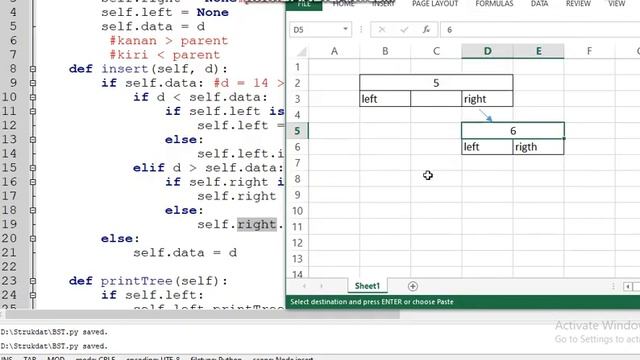Collapse the fold marker at line 18 'else'
The width and height of the screenshot is (640, 360).
click(33, 210)
